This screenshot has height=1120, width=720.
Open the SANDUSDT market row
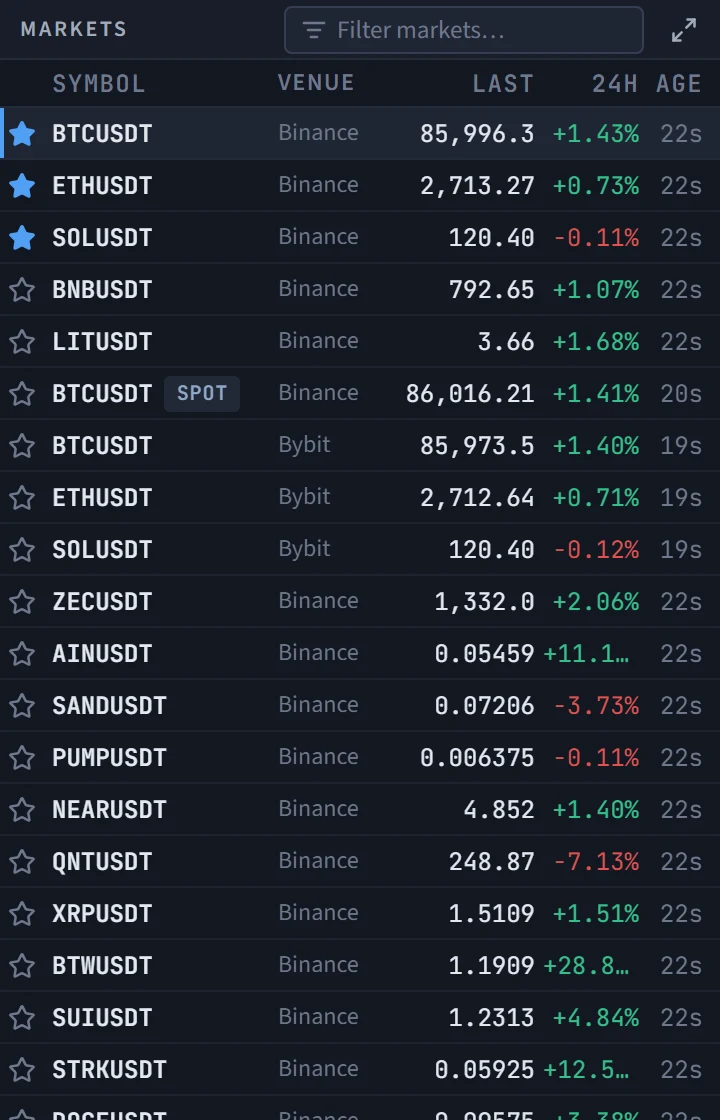pos(360,706)
